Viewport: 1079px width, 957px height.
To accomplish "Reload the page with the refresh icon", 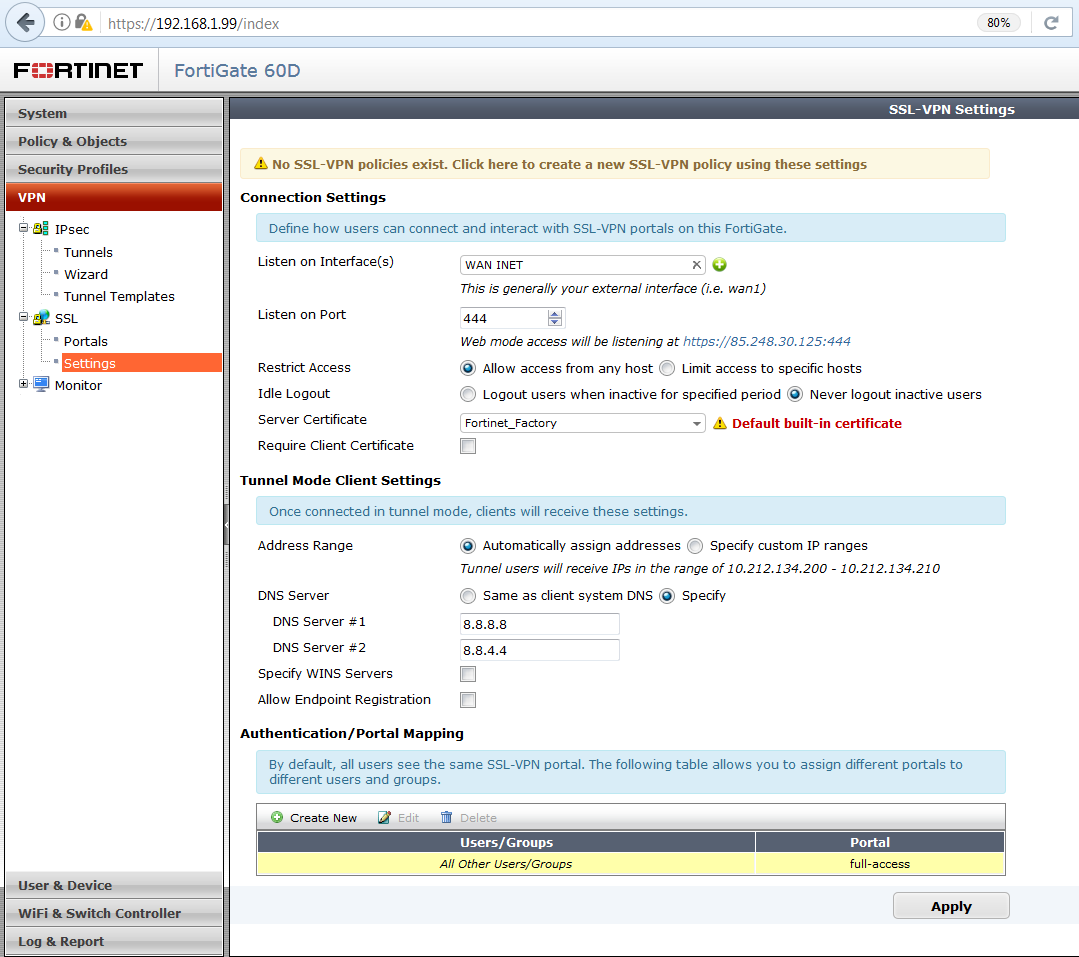I will pyautogui.click(x=1051, y=23).
